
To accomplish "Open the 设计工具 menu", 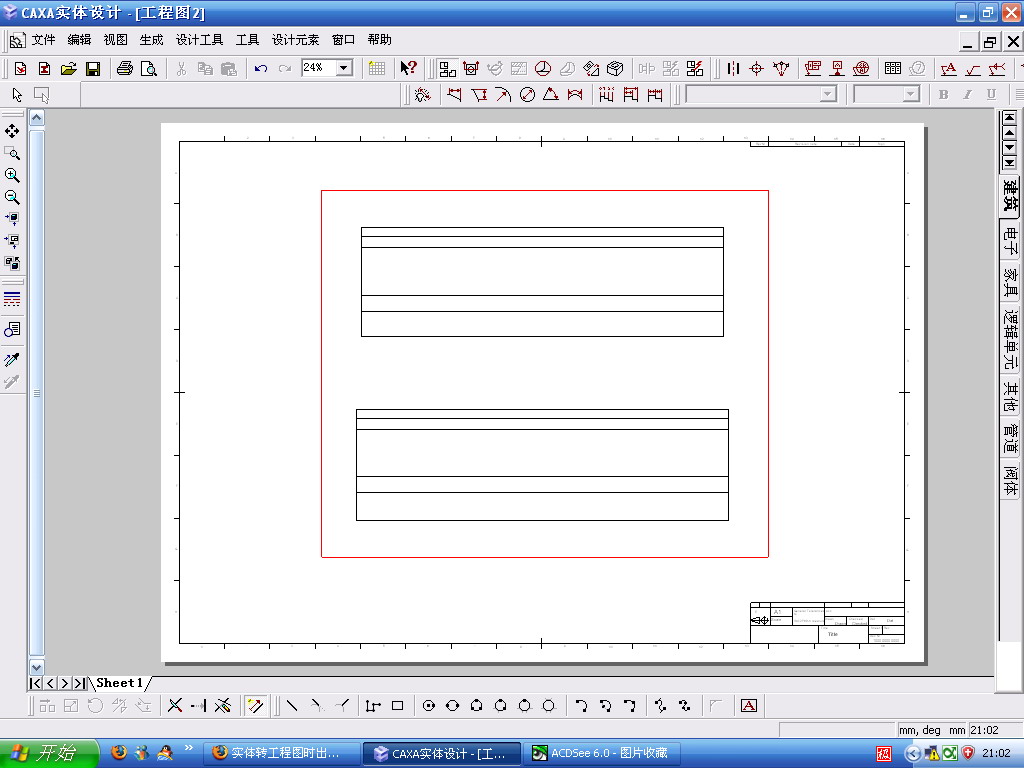I will pos(199,40).
